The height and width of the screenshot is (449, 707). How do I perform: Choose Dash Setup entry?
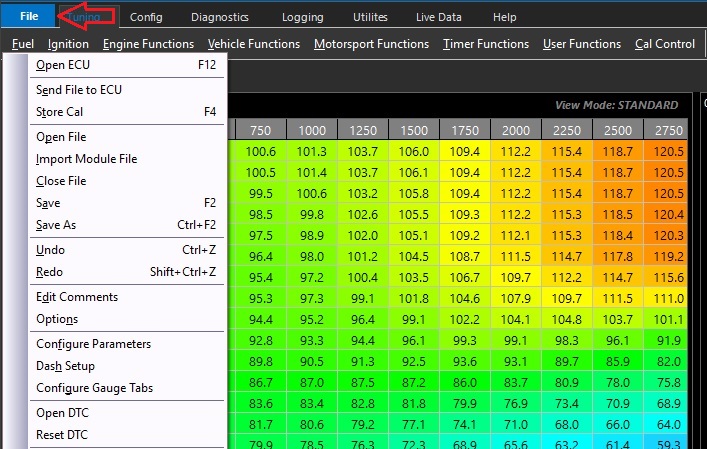click(65, 366)
